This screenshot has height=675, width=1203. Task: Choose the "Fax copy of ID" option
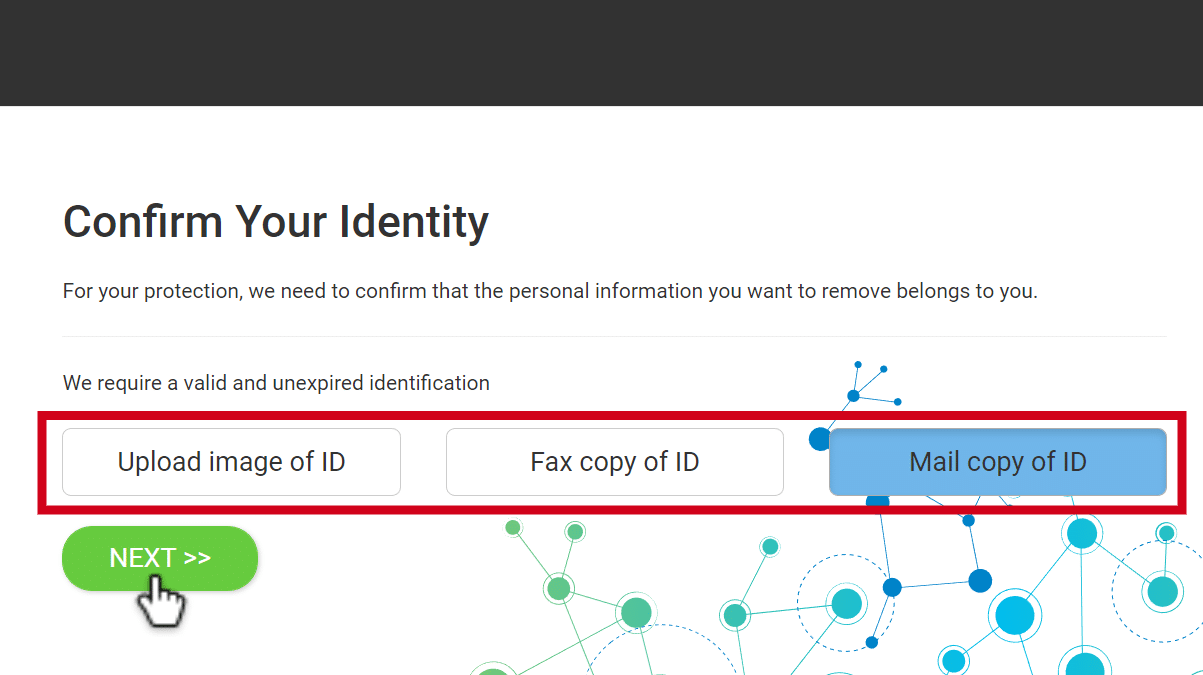[614, 462]
